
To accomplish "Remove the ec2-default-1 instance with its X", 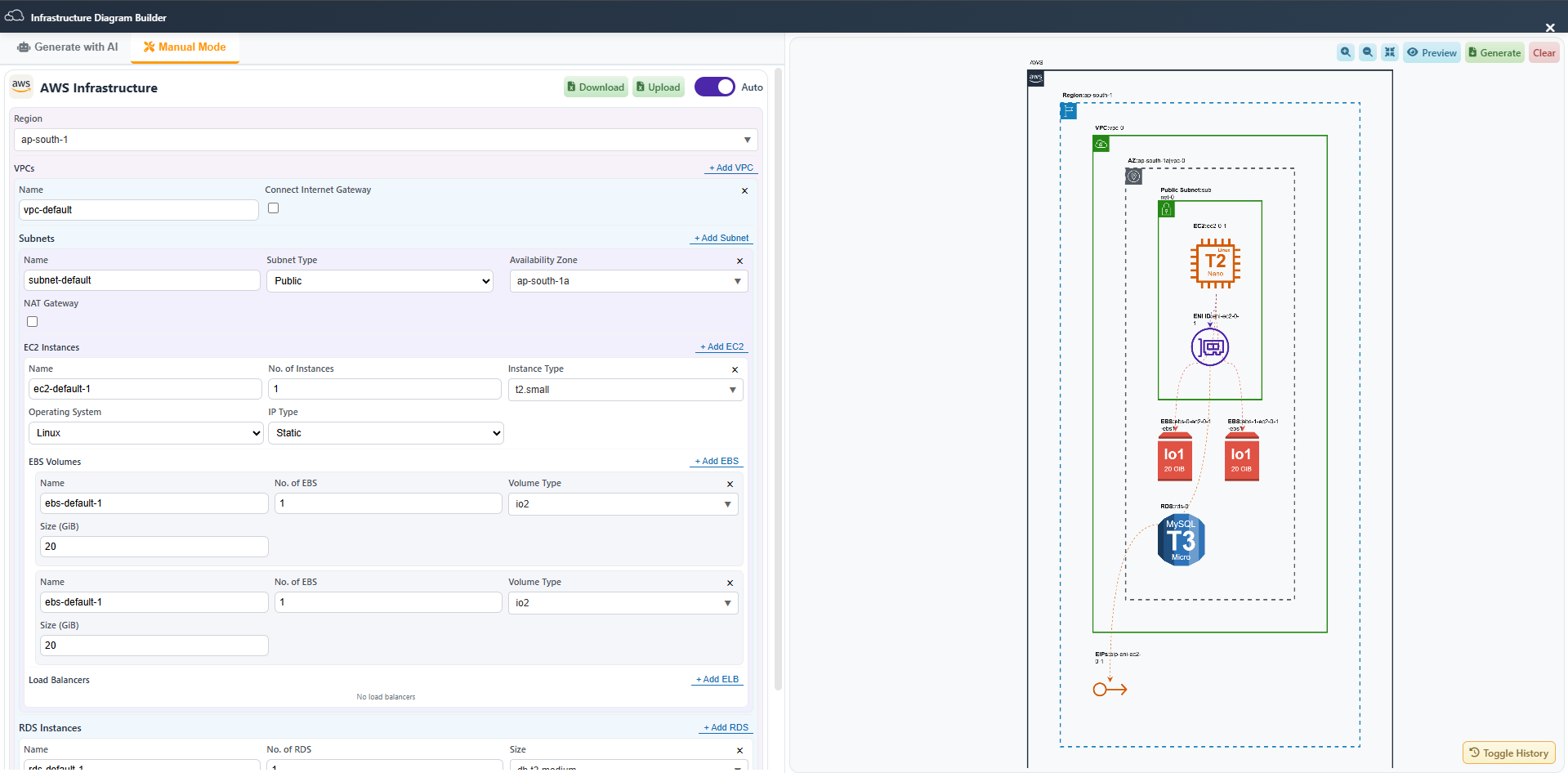I will (x=735, y=370).
